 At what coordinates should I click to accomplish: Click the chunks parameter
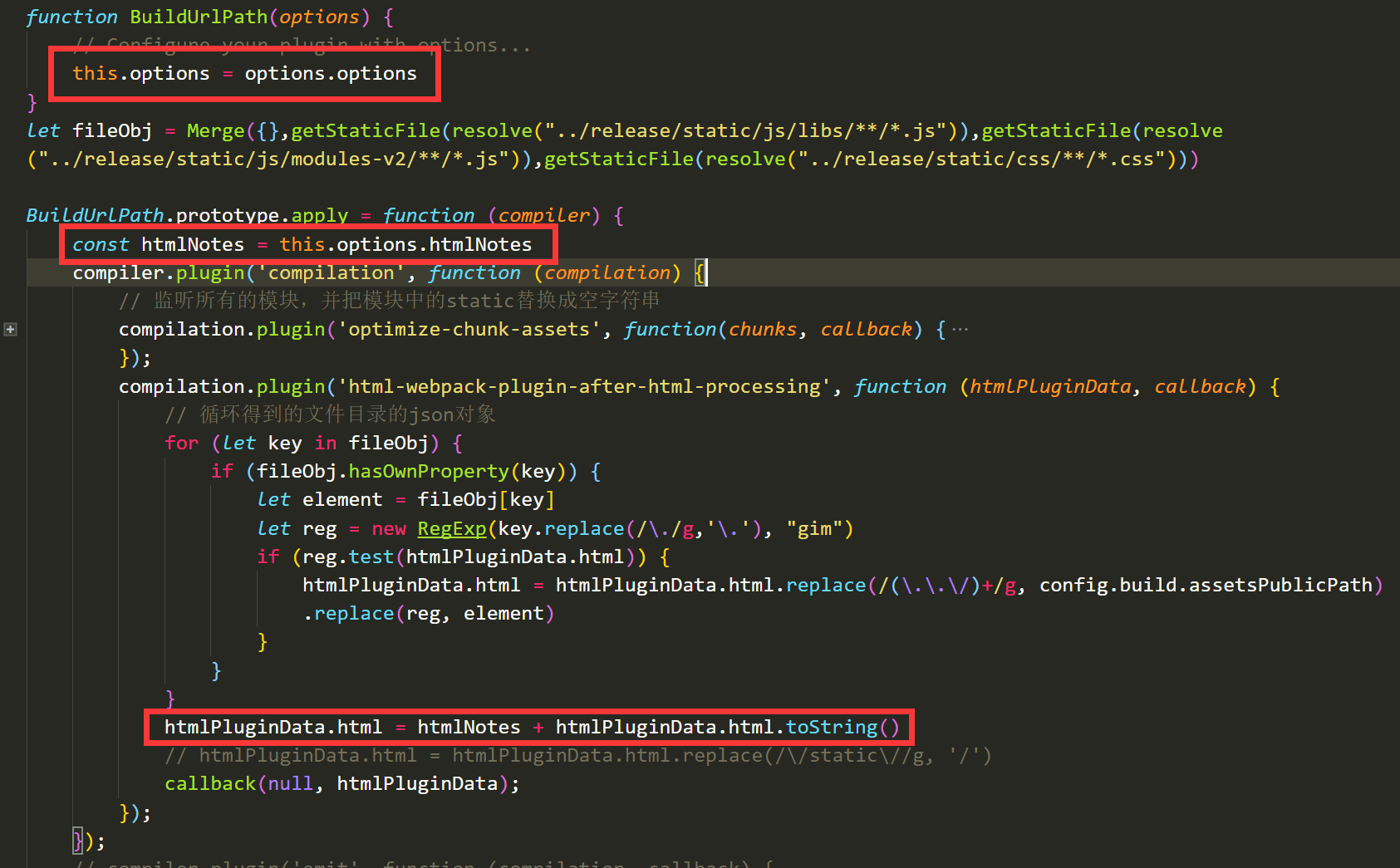(x=762, y=329)
